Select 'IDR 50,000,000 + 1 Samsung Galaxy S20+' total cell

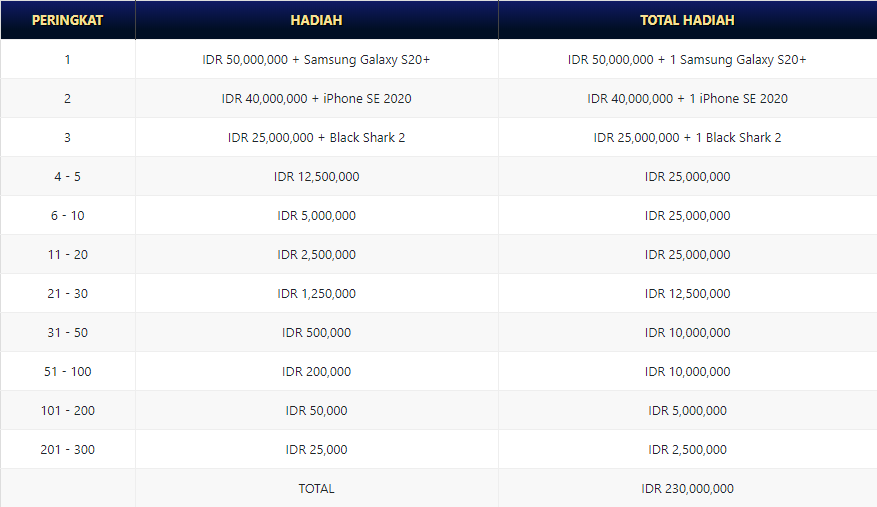[687, 59]
